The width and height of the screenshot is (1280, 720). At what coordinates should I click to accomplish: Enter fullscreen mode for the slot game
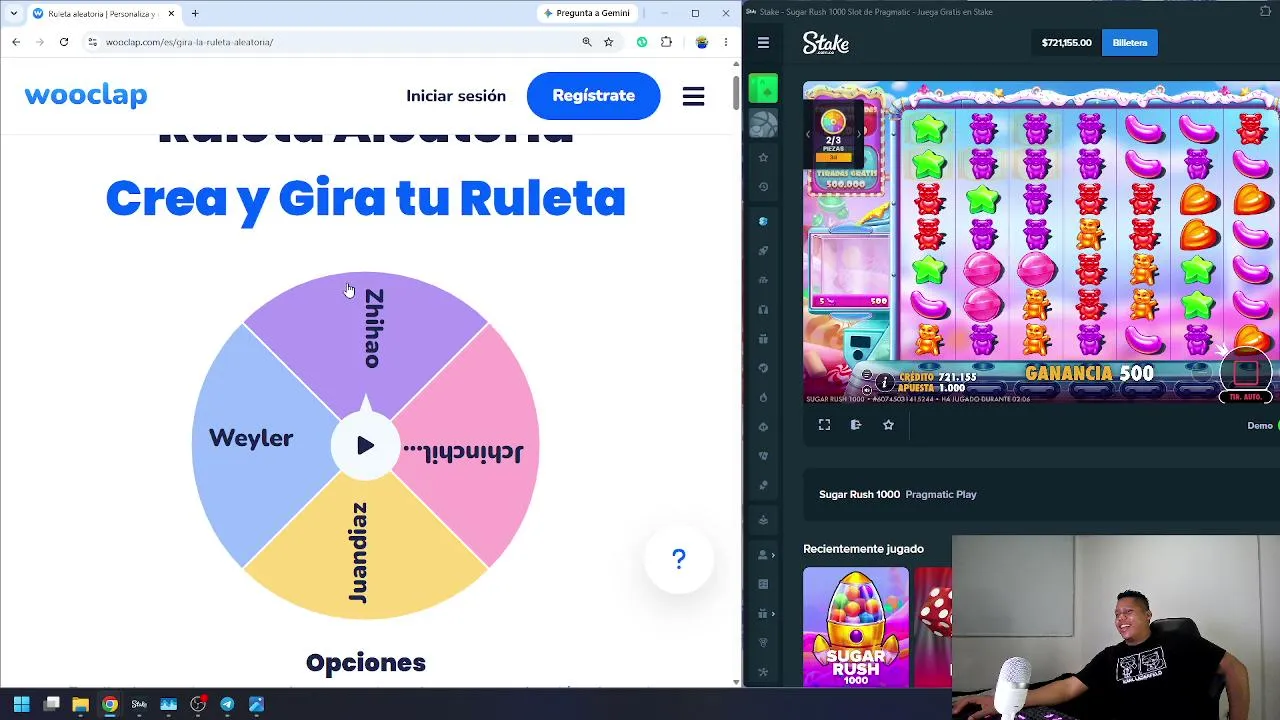tap(824, 425)
